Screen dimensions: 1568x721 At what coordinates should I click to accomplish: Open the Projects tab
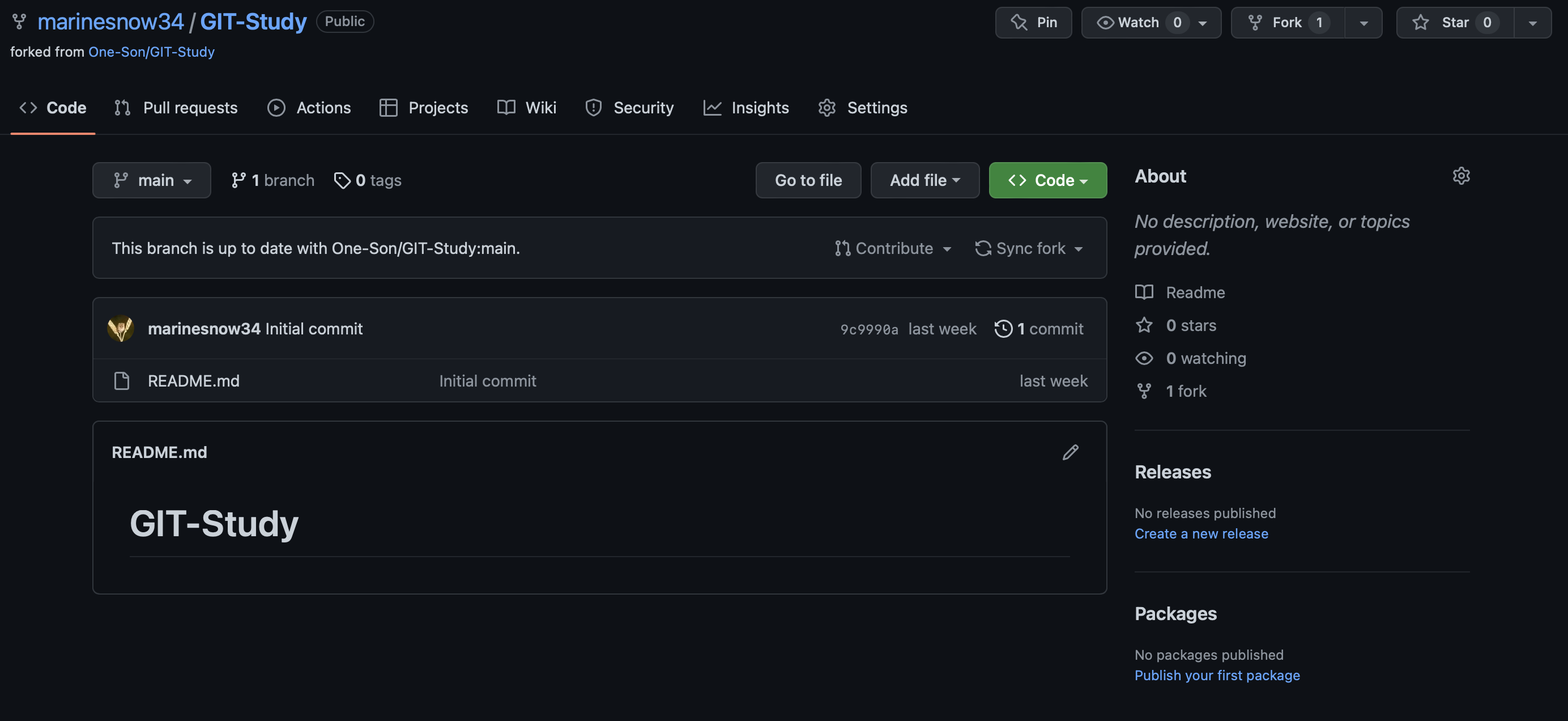tap(424, 108)
